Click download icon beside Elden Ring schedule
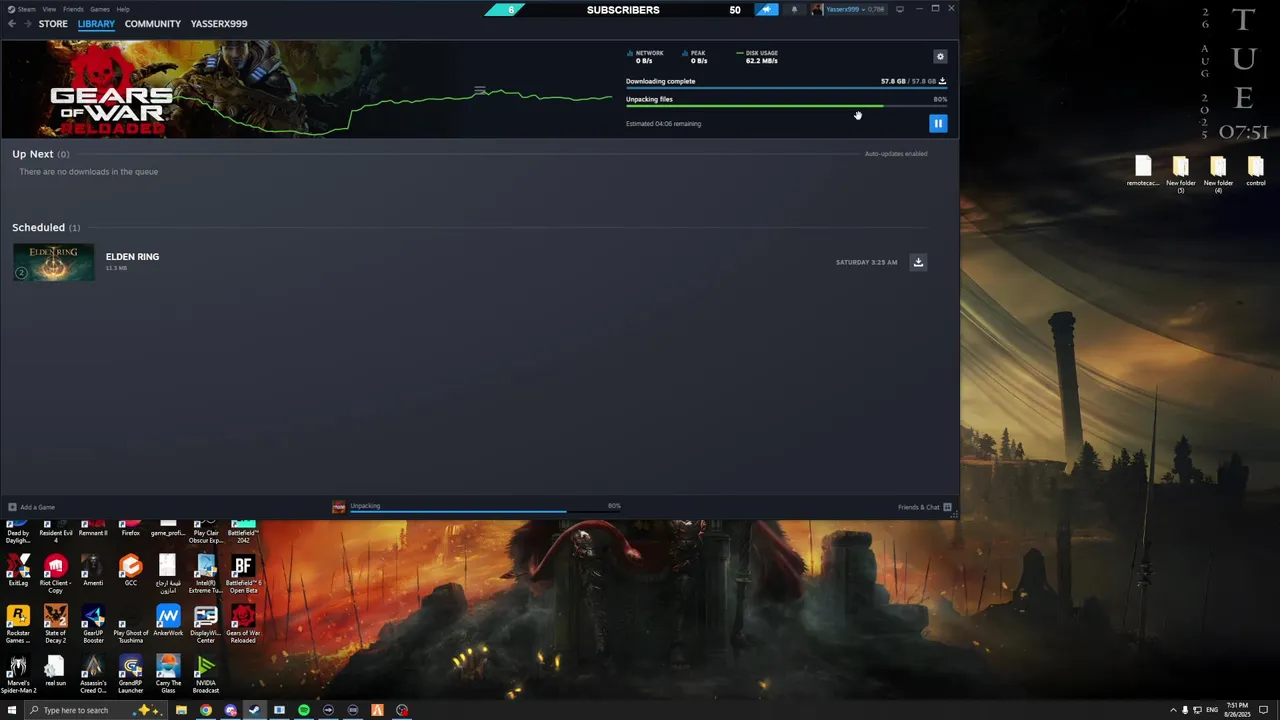Image resolution: width=1280 pixels, height=720 pixels. coord(918,262)
